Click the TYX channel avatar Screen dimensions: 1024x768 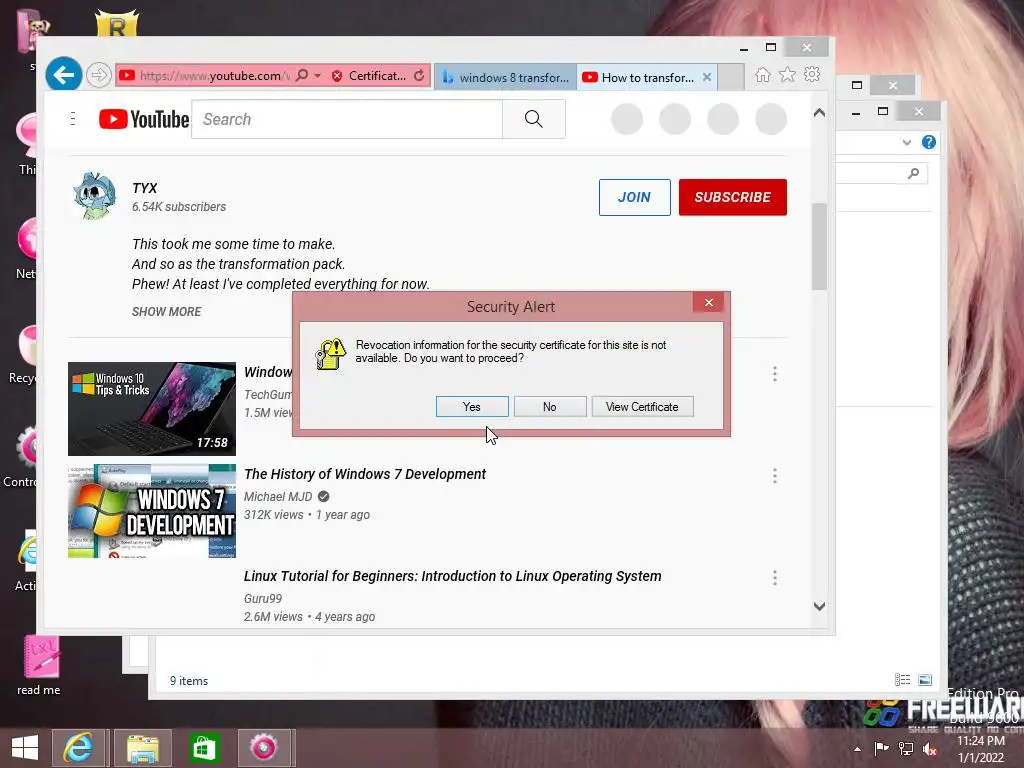[95, 196]
